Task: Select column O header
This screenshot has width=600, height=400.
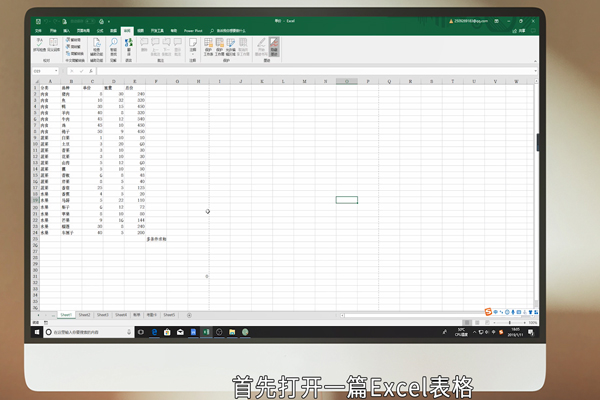Action: coord(347,82)
